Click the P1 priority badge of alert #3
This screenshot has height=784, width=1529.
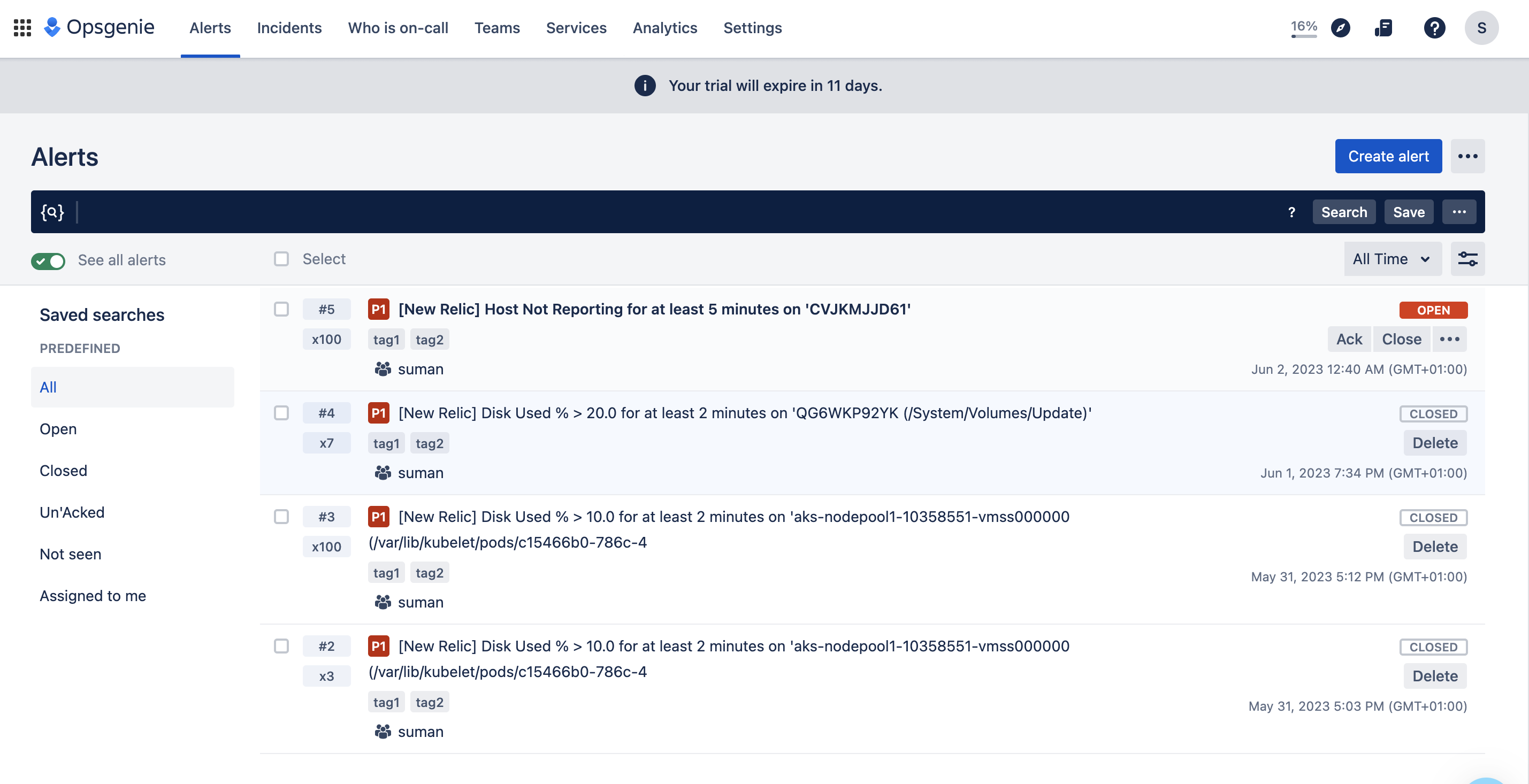[x=378, y=516]
